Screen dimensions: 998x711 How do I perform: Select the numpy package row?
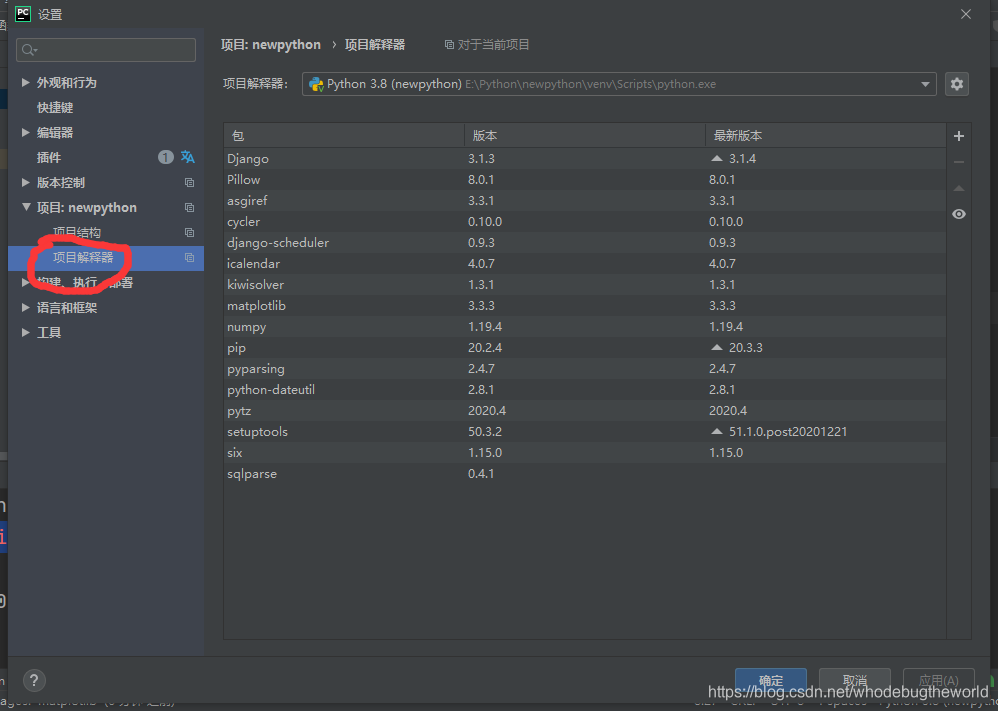pos(584,327)
